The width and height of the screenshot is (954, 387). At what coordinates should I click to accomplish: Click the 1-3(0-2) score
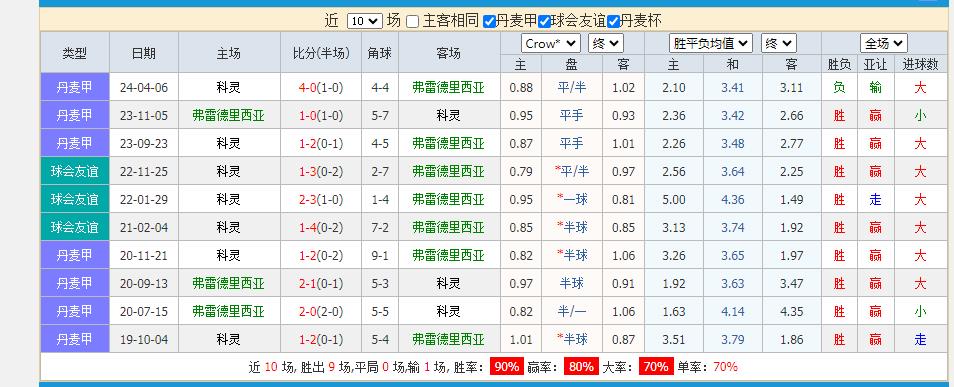pos(321,172)
